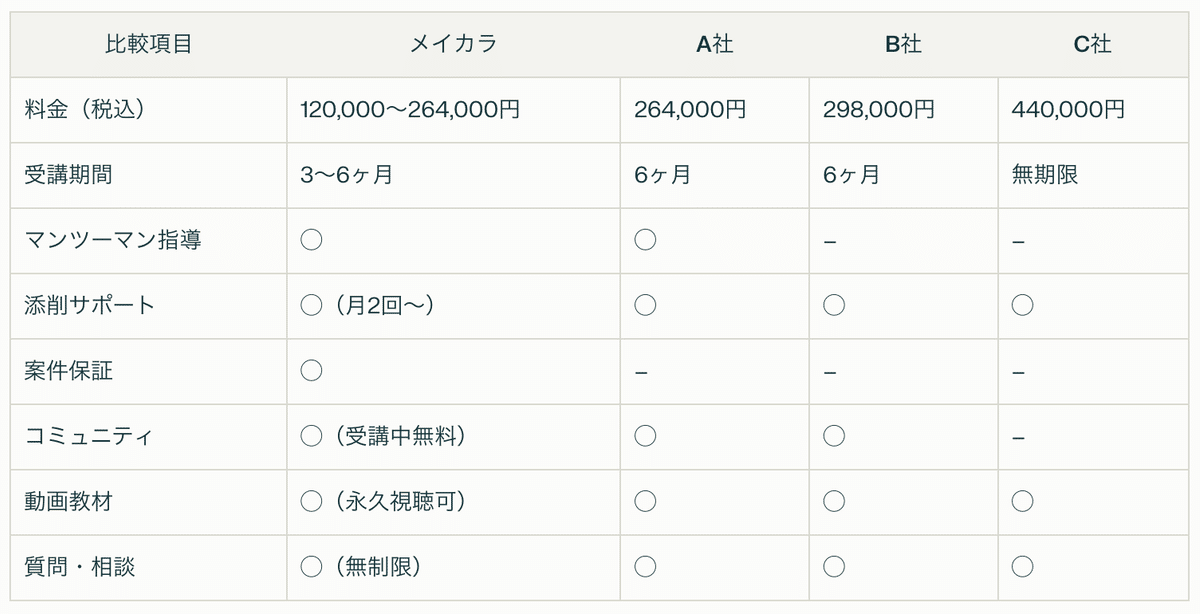Screen dimensions: 1200x614
Task: Click B社's circle in 添削サポート row
Action: pos(834,305)
